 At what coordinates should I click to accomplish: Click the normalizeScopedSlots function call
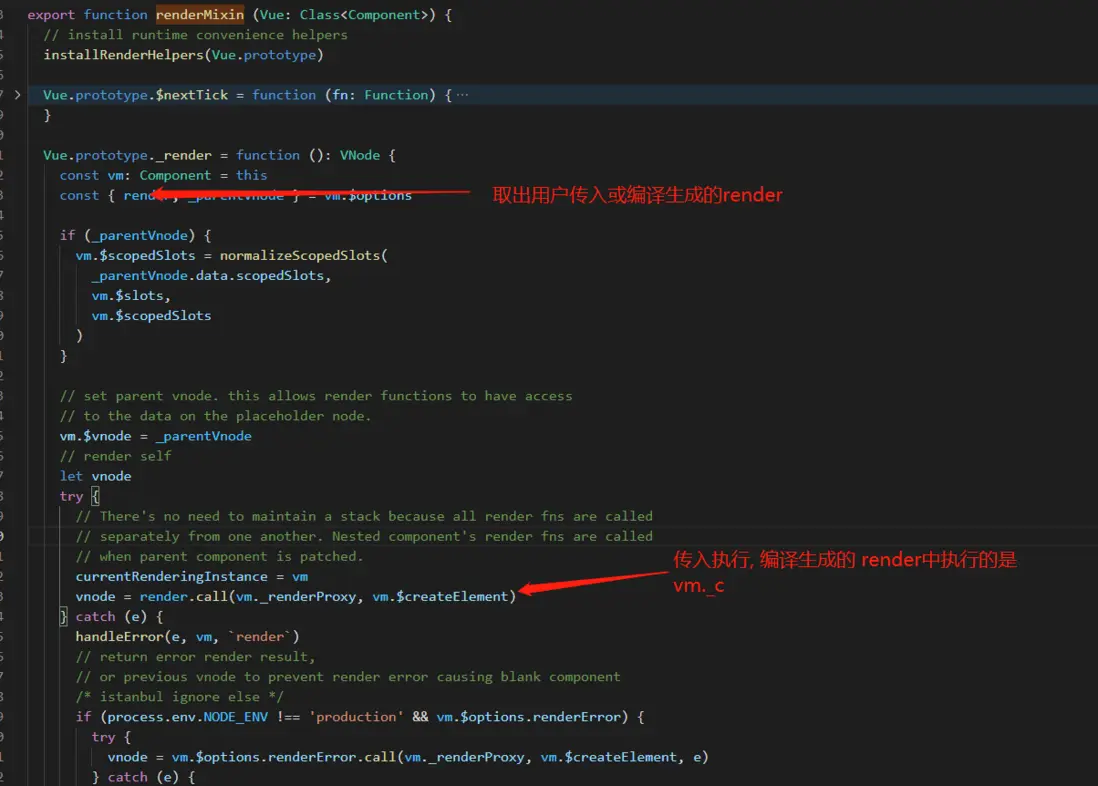coord(300,256)
